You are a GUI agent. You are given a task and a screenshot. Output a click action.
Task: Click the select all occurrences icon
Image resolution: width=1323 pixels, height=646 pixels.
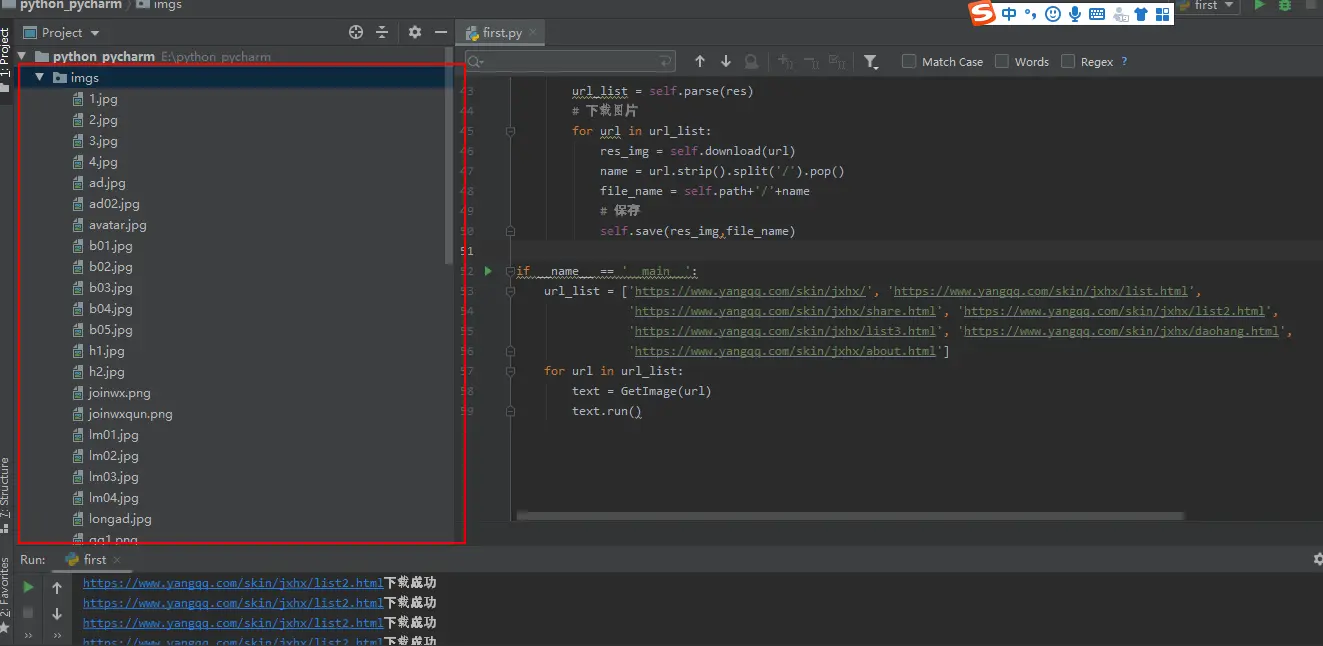tap(836, 62)
